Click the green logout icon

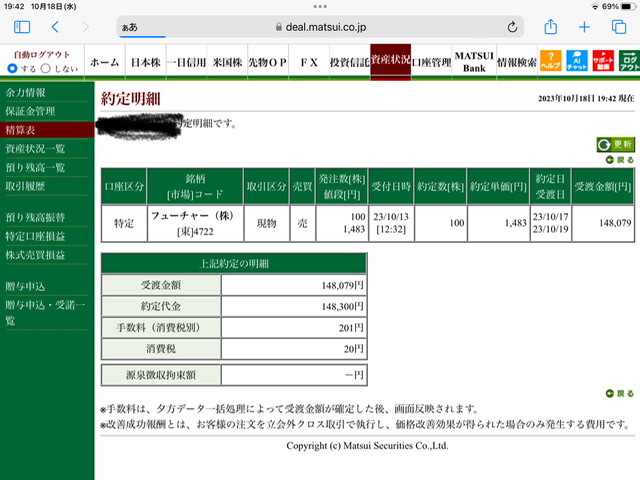629,61
